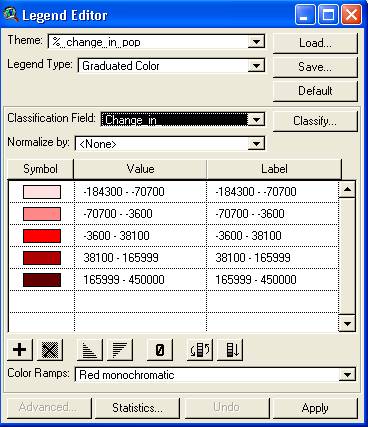Viewport: 368px width, 427px height.
Task: Click the Classify... button
Action: coord(315,121)
